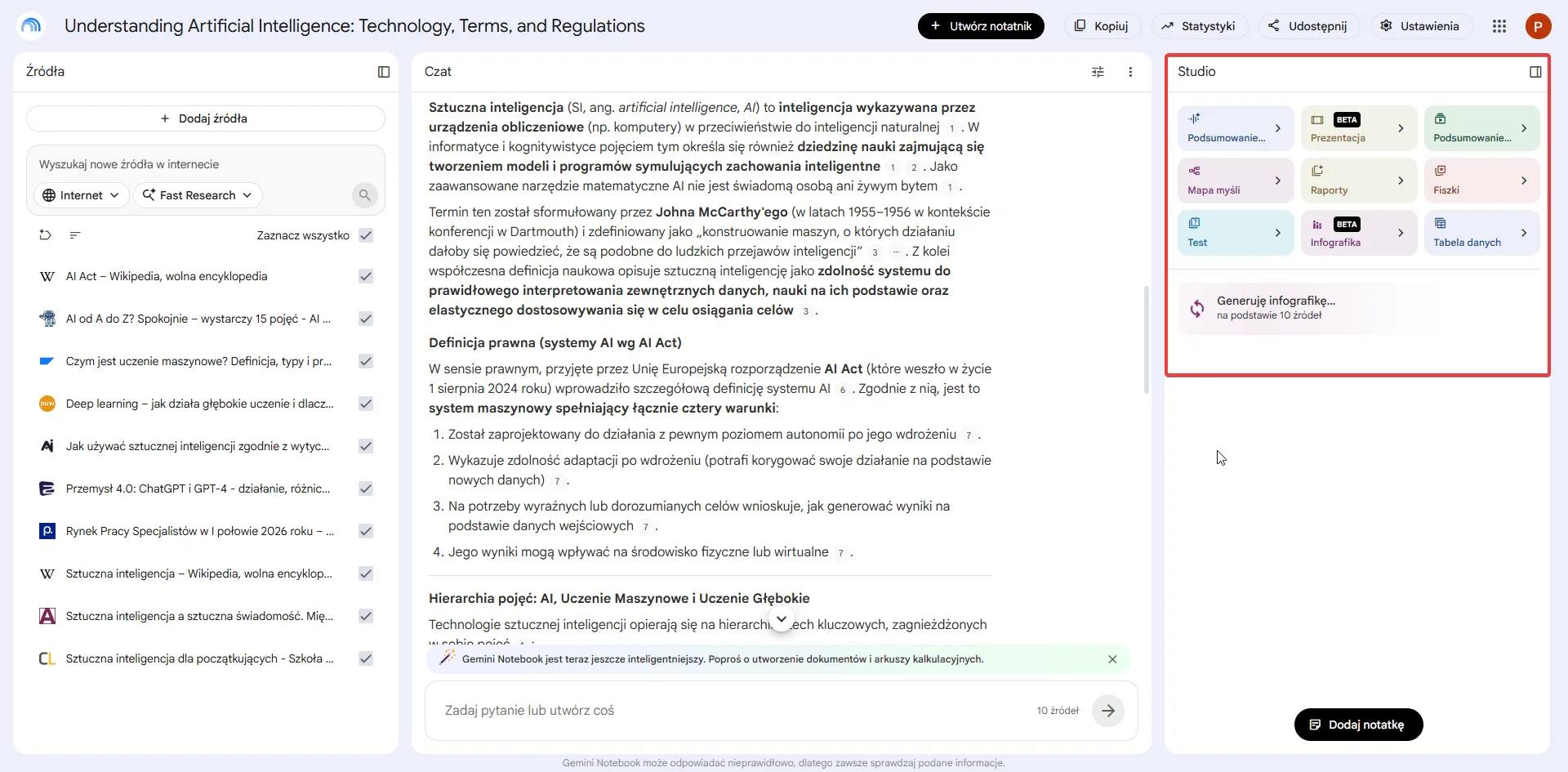The width and height of the screenshot is (1568, 772).
Task: Open Ustawienia in the top bar
Action: click(x=1420, y=26)
